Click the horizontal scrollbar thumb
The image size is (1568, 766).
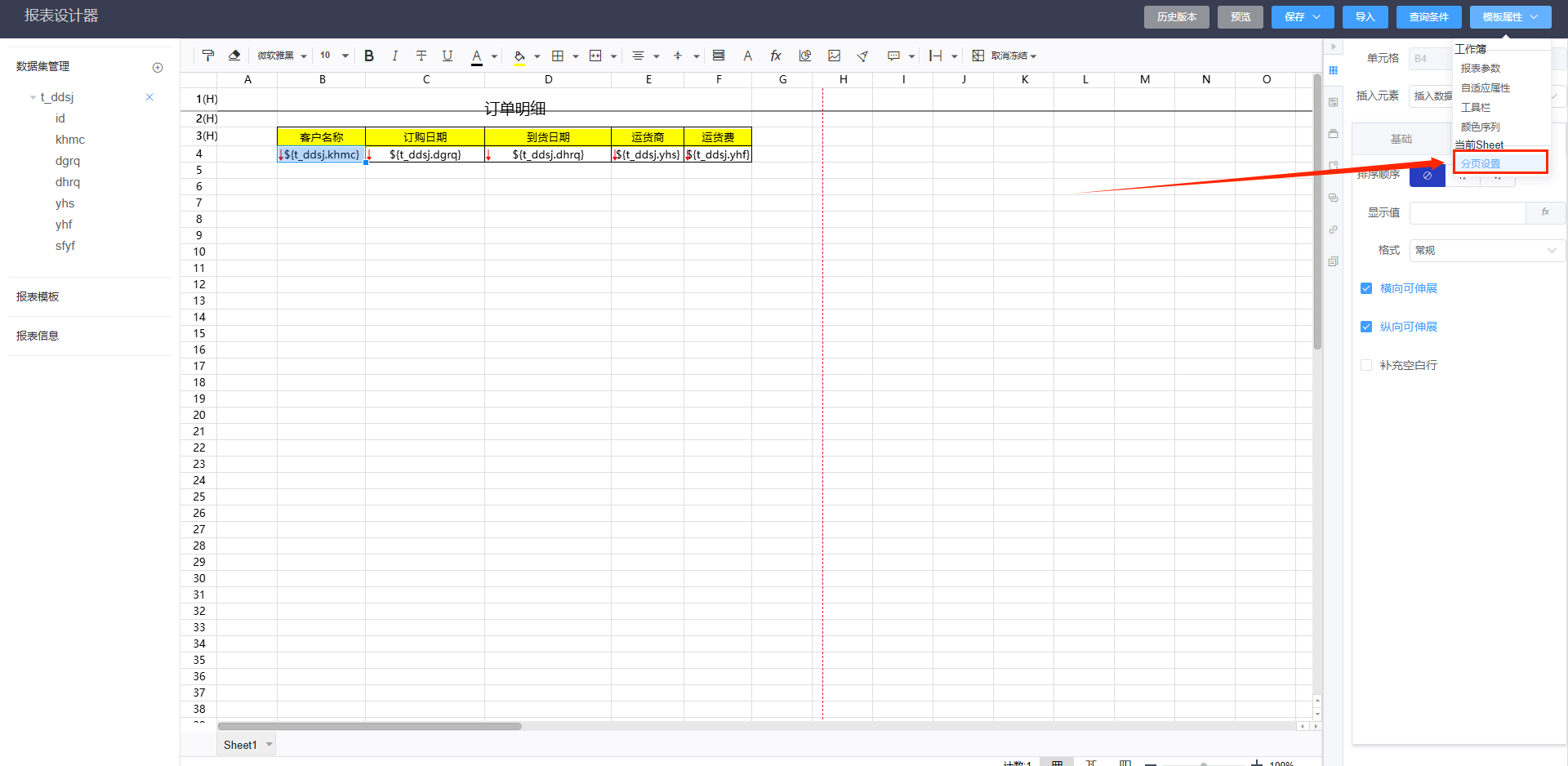(369, 726)
